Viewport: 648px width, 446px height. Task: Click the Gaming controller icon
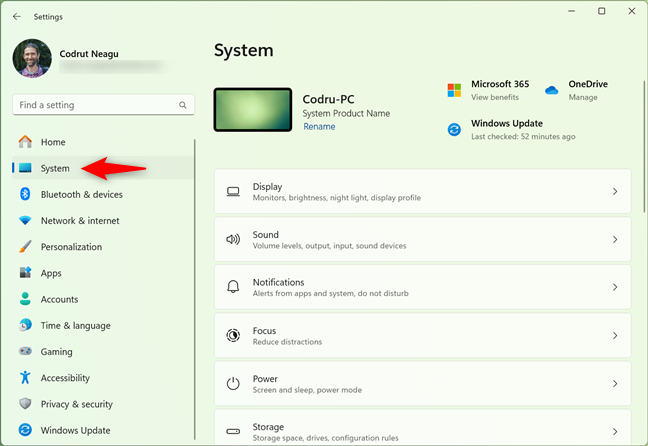(25, 351)
